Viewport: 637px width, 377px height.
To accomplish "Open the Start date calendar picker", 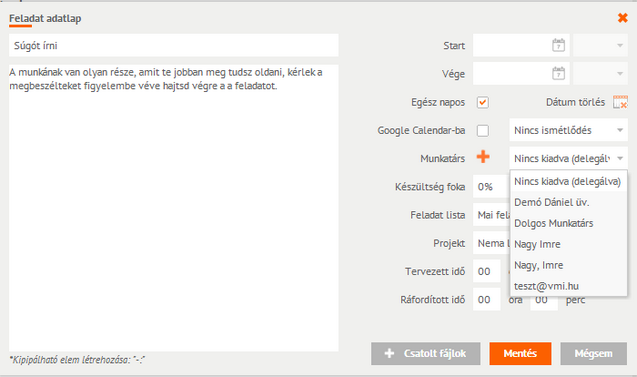I will point(559,45).
